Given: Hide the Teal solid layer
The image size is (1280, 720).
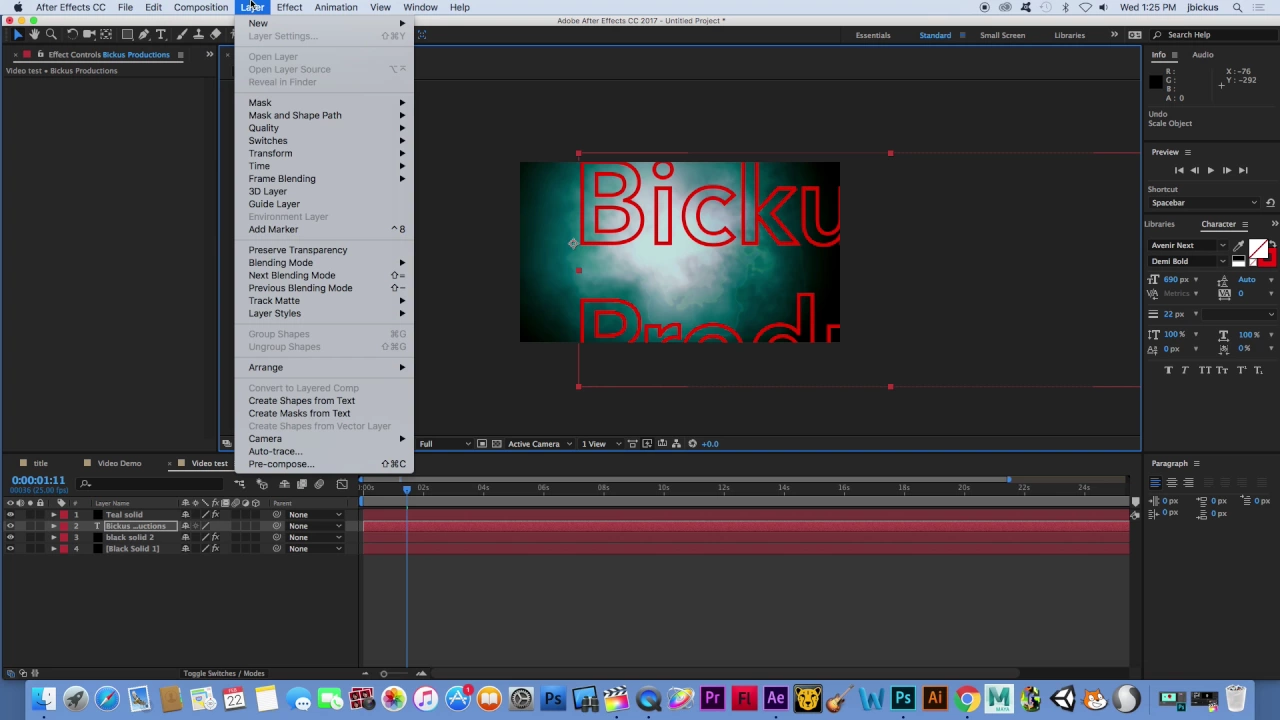Looking at the screenshot, I should 10,515.
